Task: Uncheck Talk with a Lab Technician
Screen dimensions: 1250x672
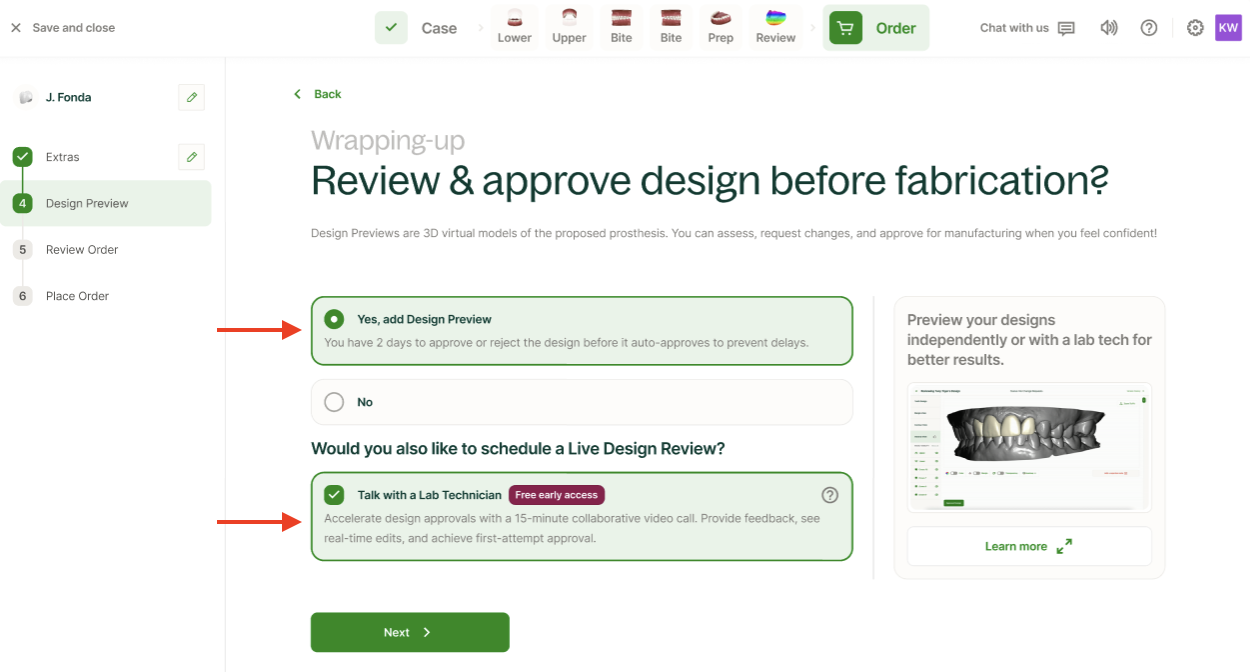Action: pyautogui.click(x=334, y=495)
